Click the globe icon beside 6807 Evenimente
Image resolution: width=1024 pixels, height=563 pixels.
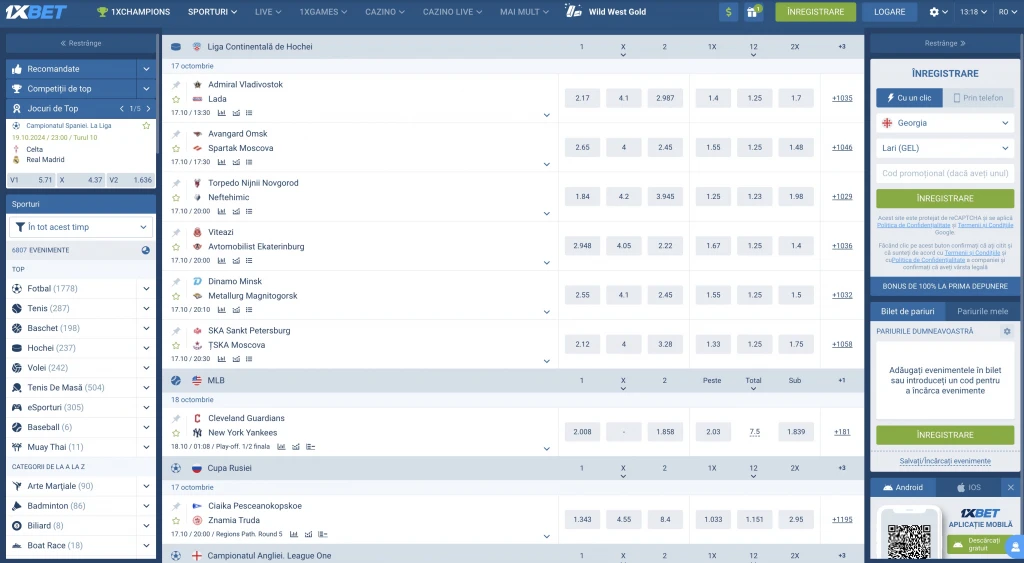145,250
